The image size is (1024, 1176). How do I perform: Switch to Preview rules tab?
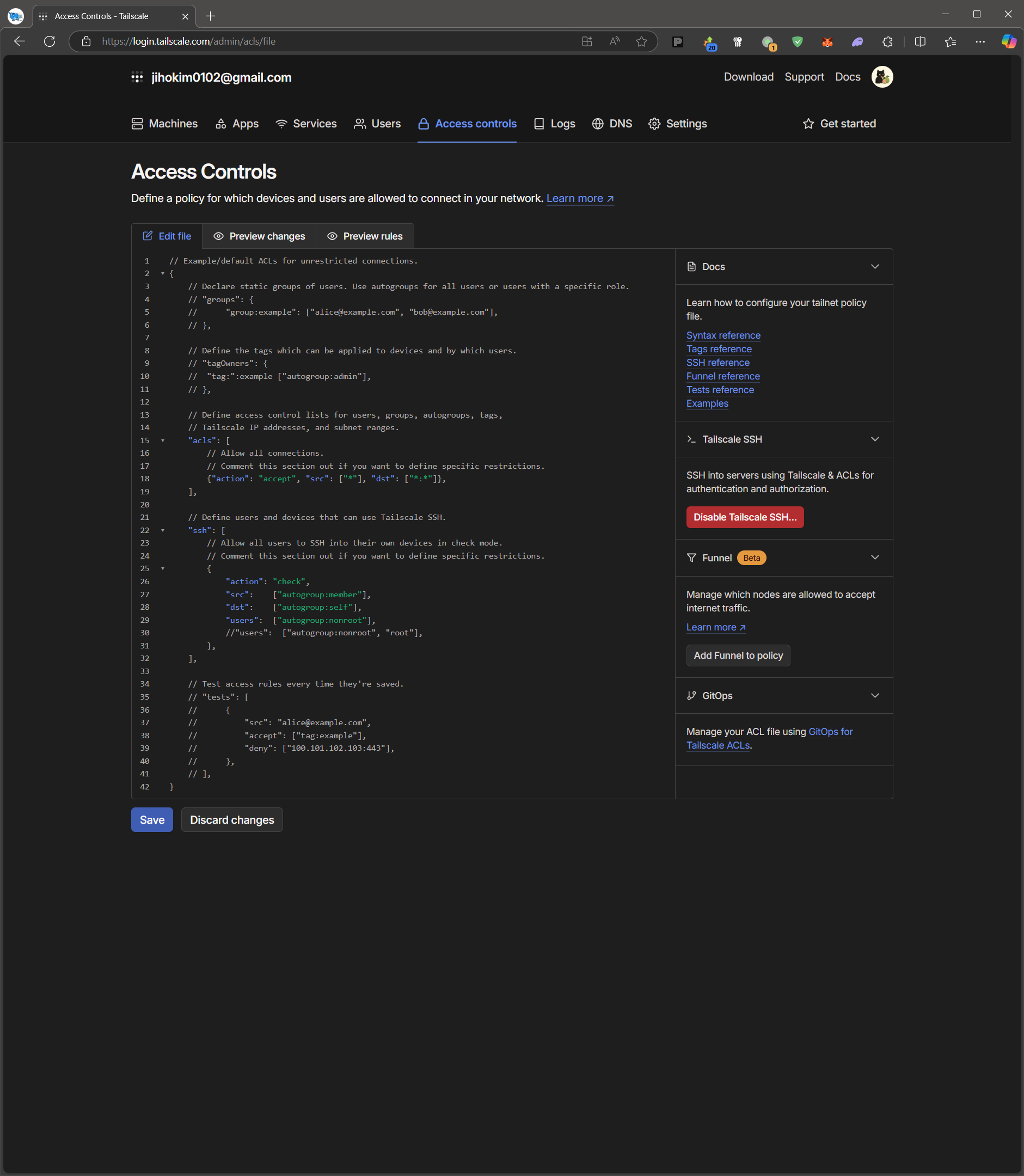tap(365, 236)
